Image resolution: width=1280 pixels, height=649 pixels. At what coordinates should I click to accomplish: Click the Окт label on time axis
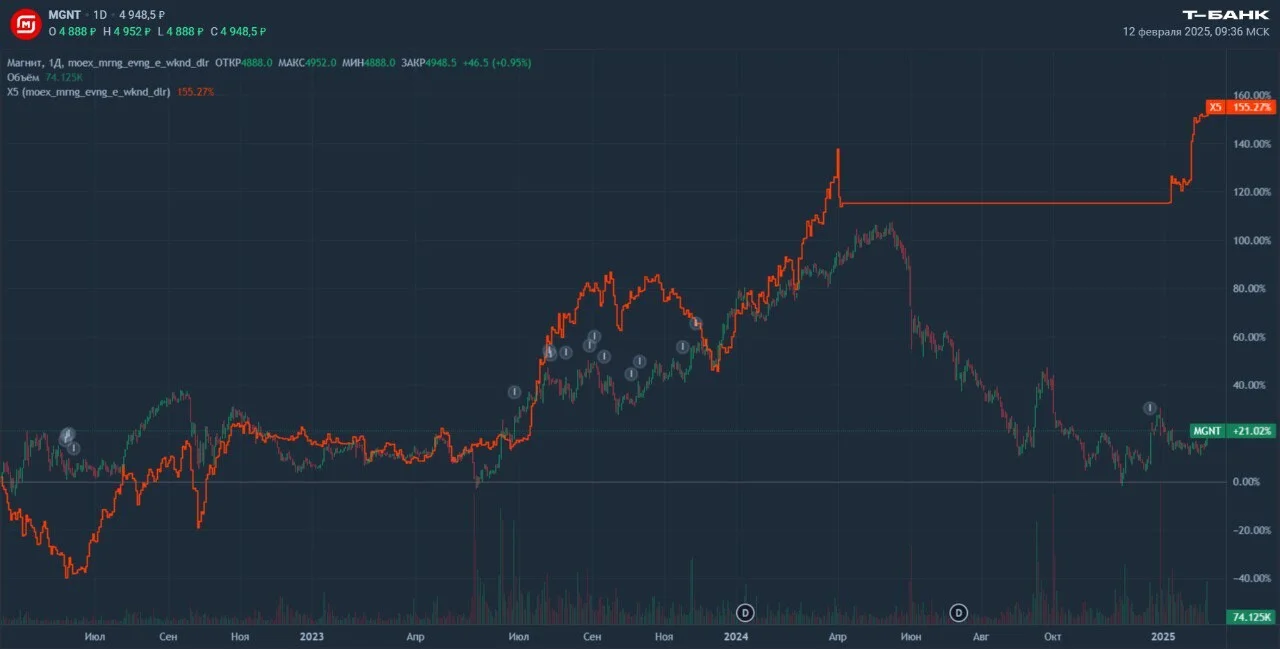click(x=1052, y=636)
